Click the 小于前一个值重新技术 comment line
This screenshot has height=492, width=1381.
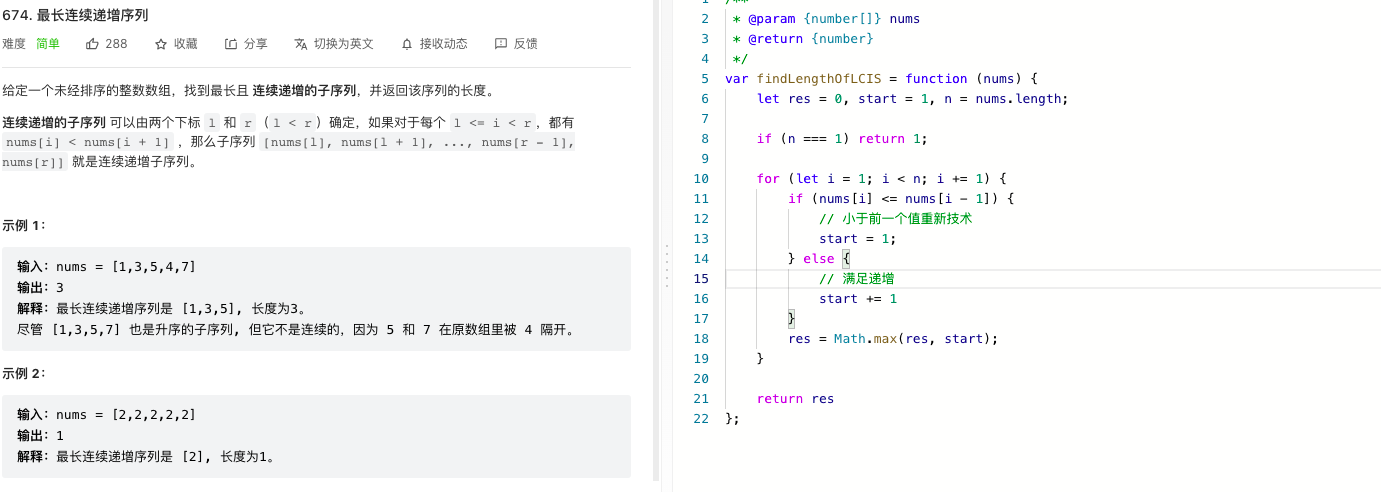click(x=895, y=219)
